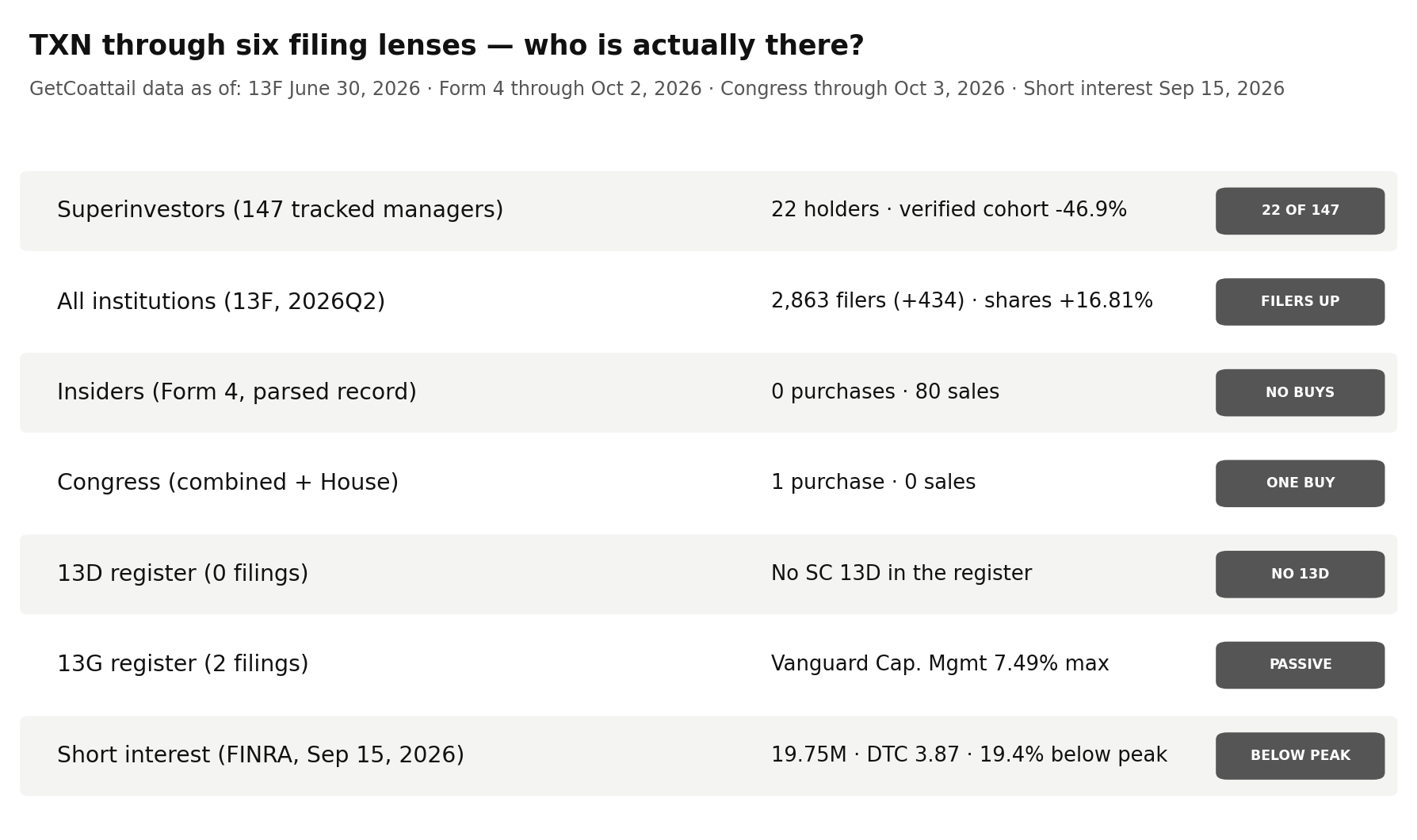Viewport: 1417px width, 840px height.
Task: Click the PASSIVE badge
Action: pos(1300,665)
